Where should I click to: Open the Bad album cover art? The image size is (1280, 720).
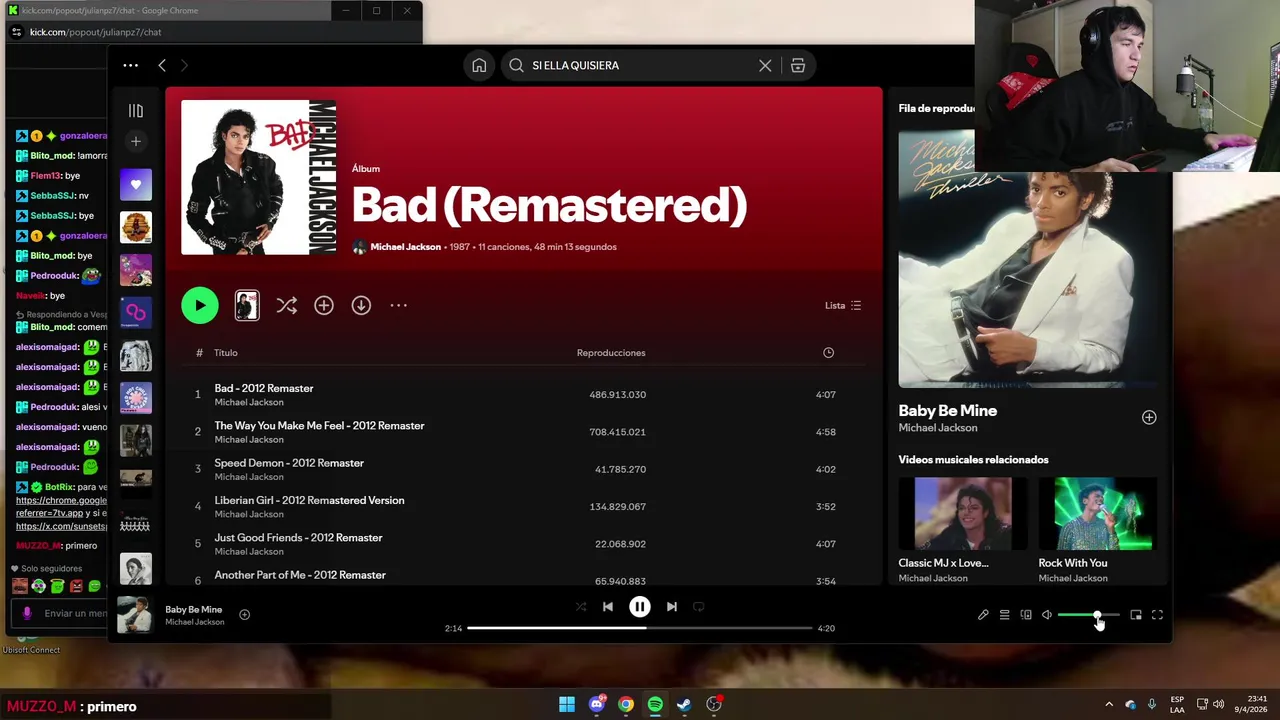click(x=258, y=177)
